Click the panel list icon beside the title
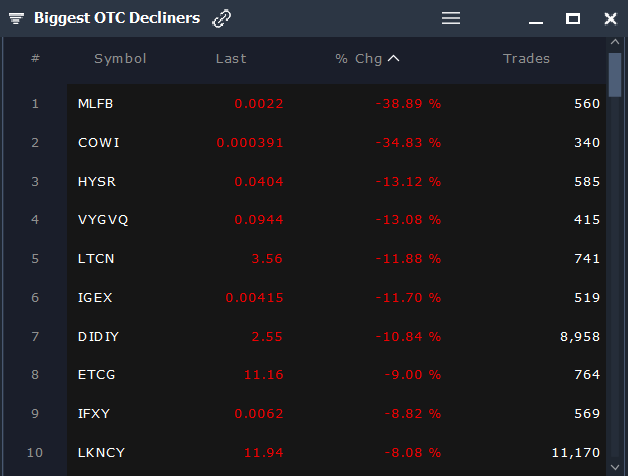The height and width of the screenshot is (476, 628). [x=16, y=19]
